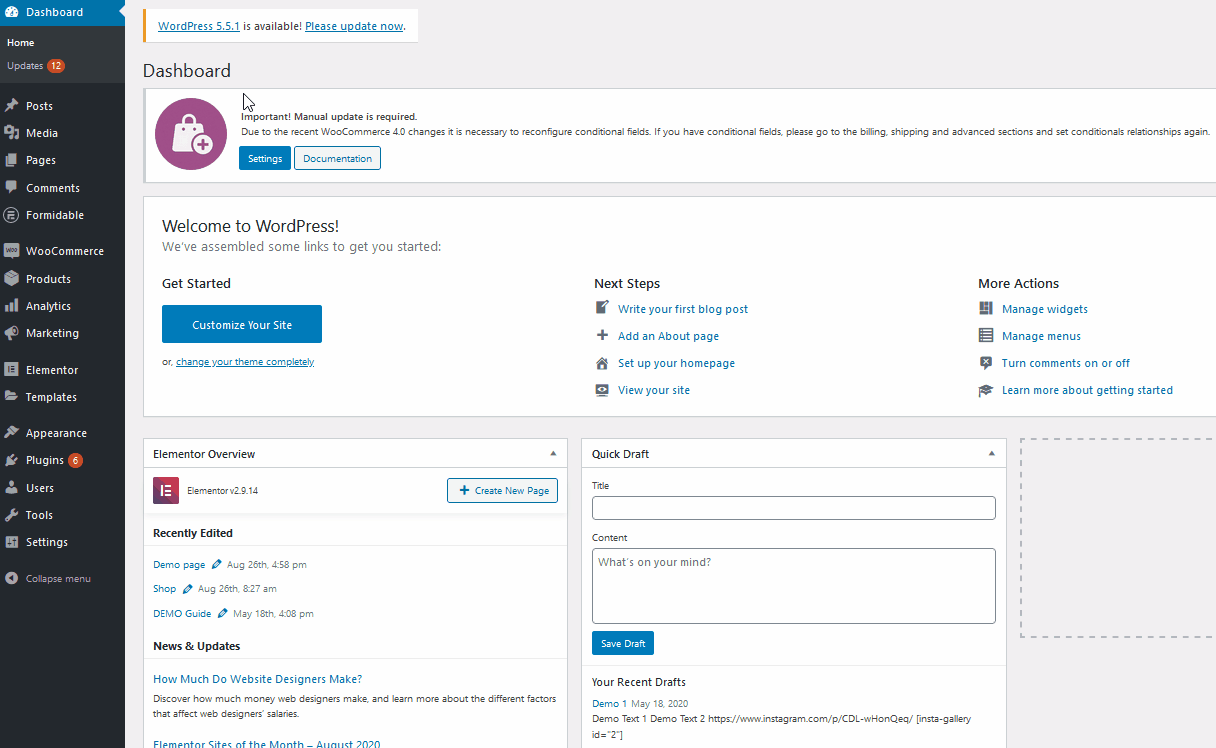The width and height of the screenshot is (1216, 748).
Task: Click the pencil icon next to Demo page
Action: click(x=217, y=564)
